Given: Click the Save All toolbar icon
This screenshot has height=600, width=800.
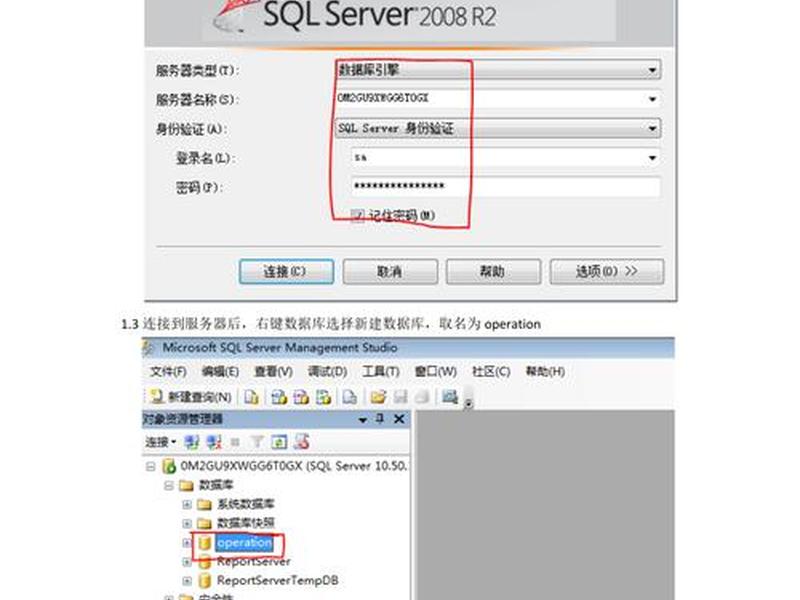Looking at the screenshot, I should point(421,396).
